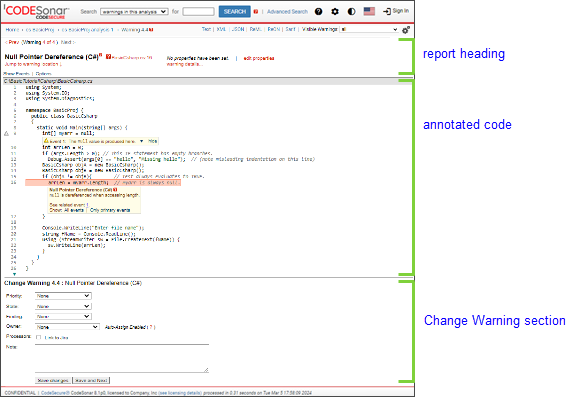Click the Save and Next button
566x397 pixels.
91,380
